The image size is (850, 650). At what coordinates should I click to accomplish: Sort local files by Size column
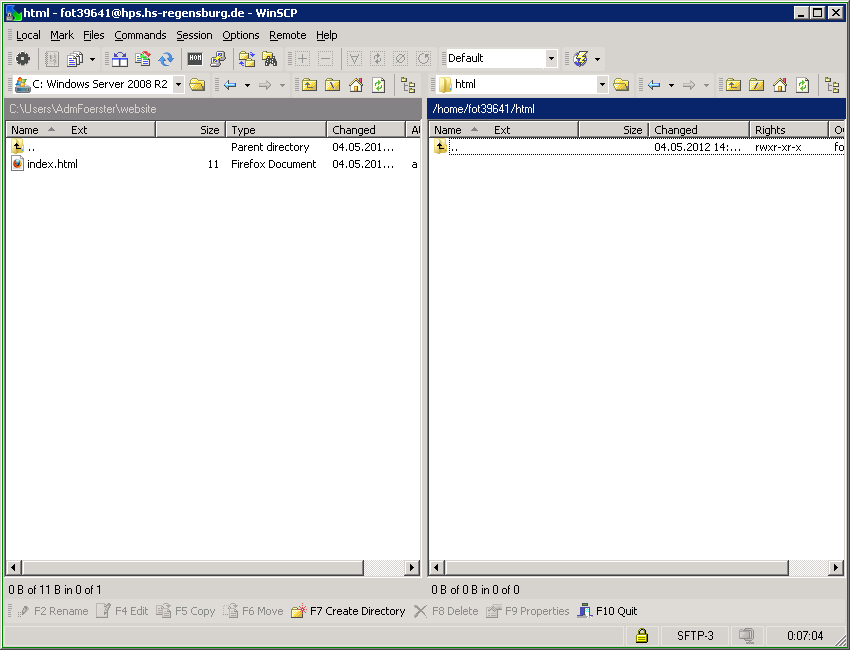click(191, 130)
